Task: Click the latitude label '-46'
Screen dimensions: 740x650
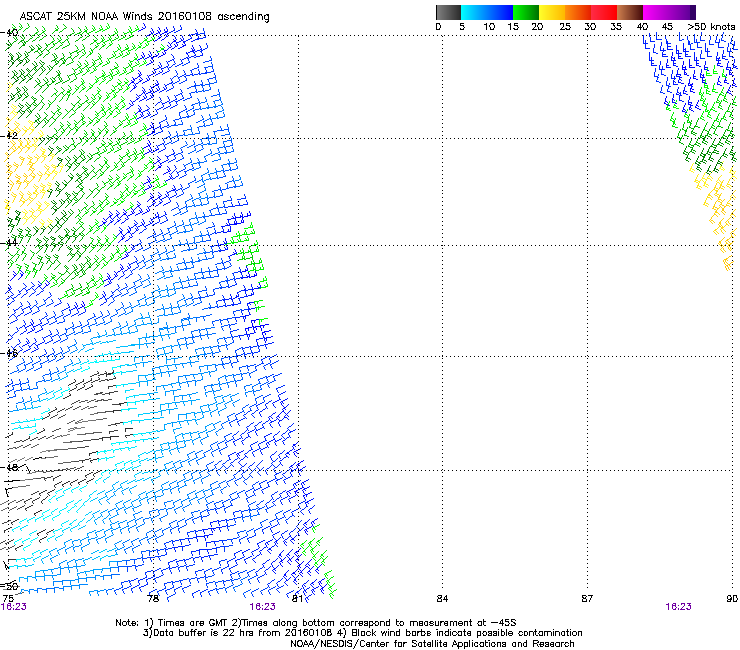Action: coord(9,353)
